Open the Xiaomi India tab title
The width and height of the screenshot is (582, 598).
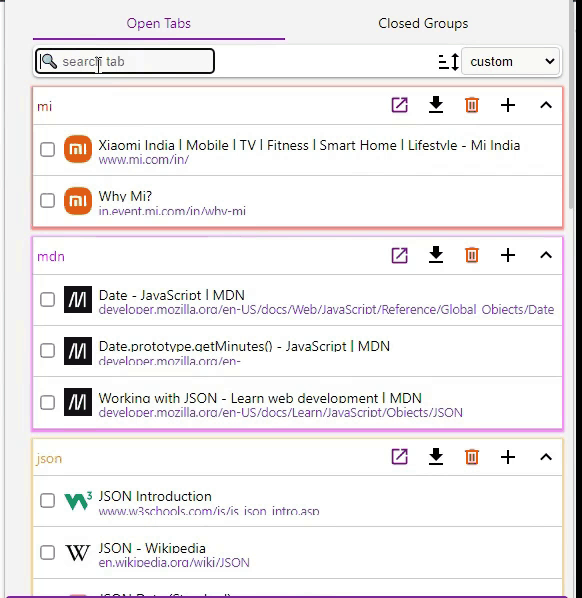click(x=309, y=145)
